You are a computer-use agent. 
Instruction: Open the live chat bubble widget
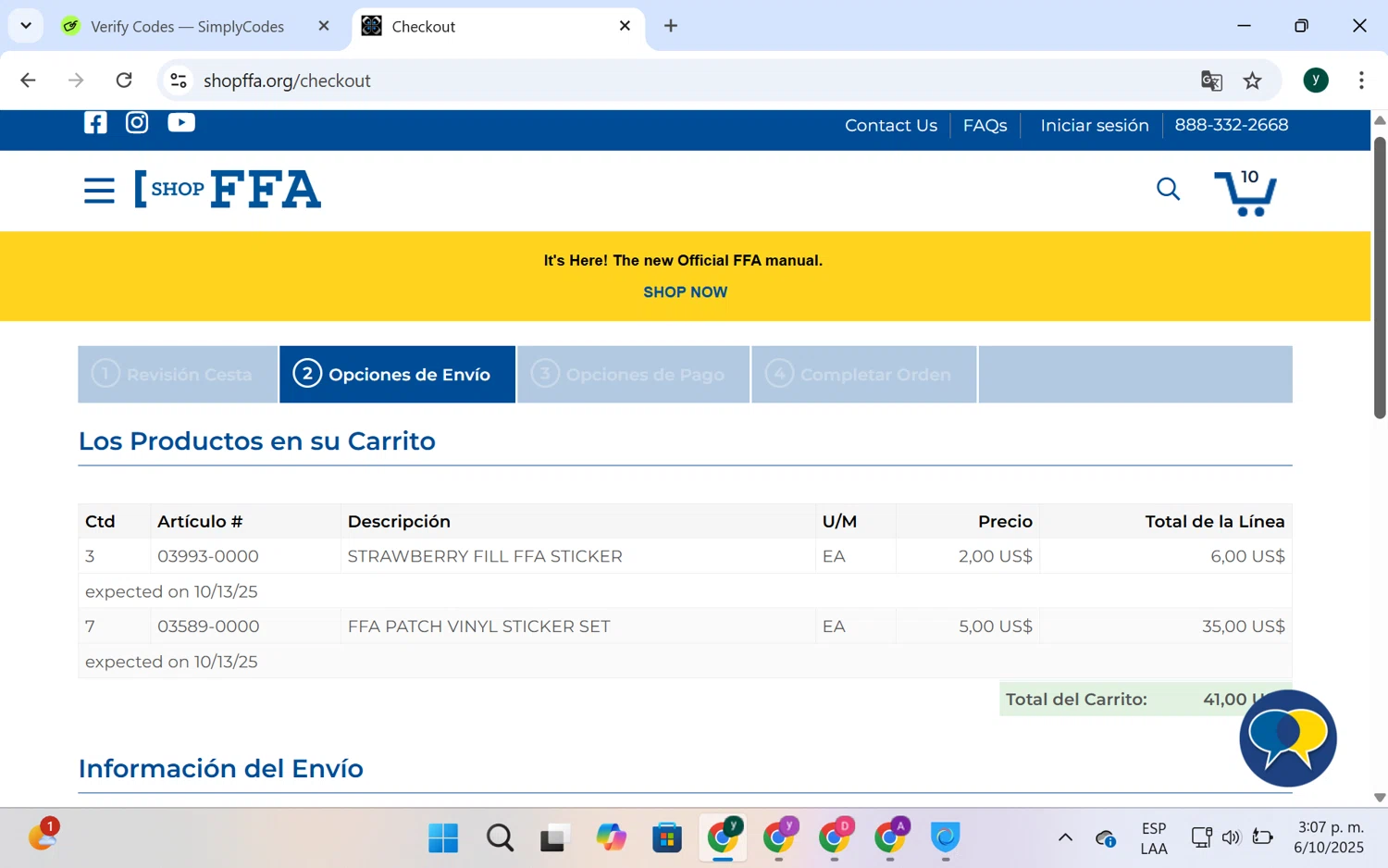(x=1288, y=738)
